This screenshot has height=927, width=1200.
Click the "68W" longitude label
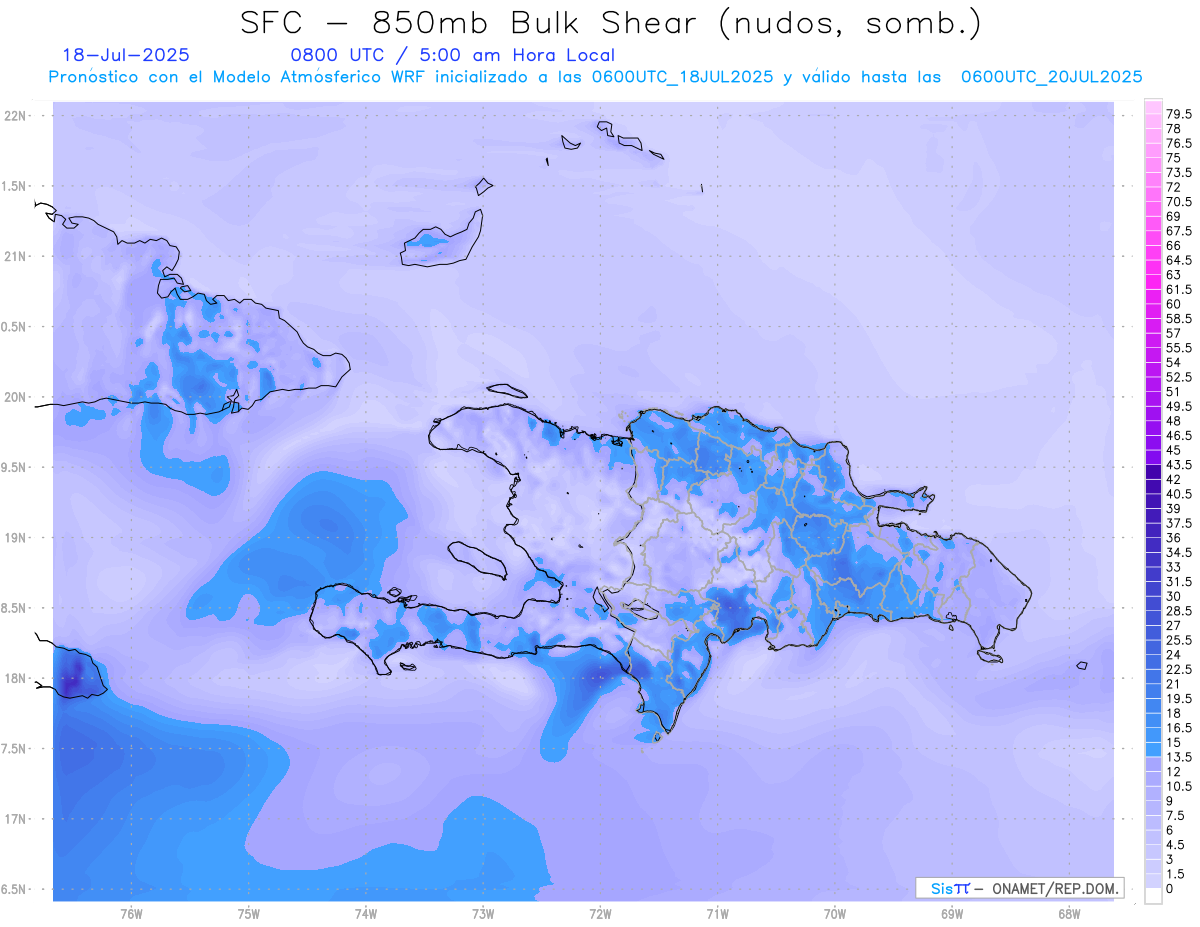[1069, 914]
